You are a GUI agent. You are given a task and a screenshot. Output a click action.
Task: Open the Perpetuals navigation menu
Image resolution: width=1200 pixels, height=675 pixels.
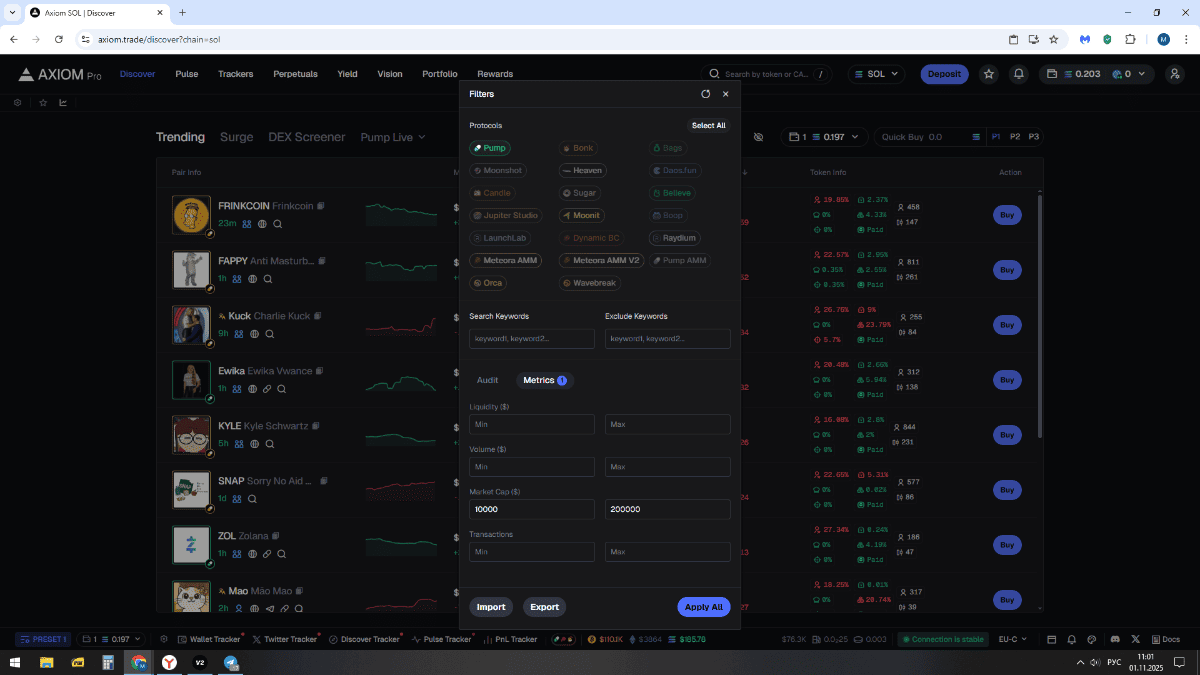(x=295, y=74)
